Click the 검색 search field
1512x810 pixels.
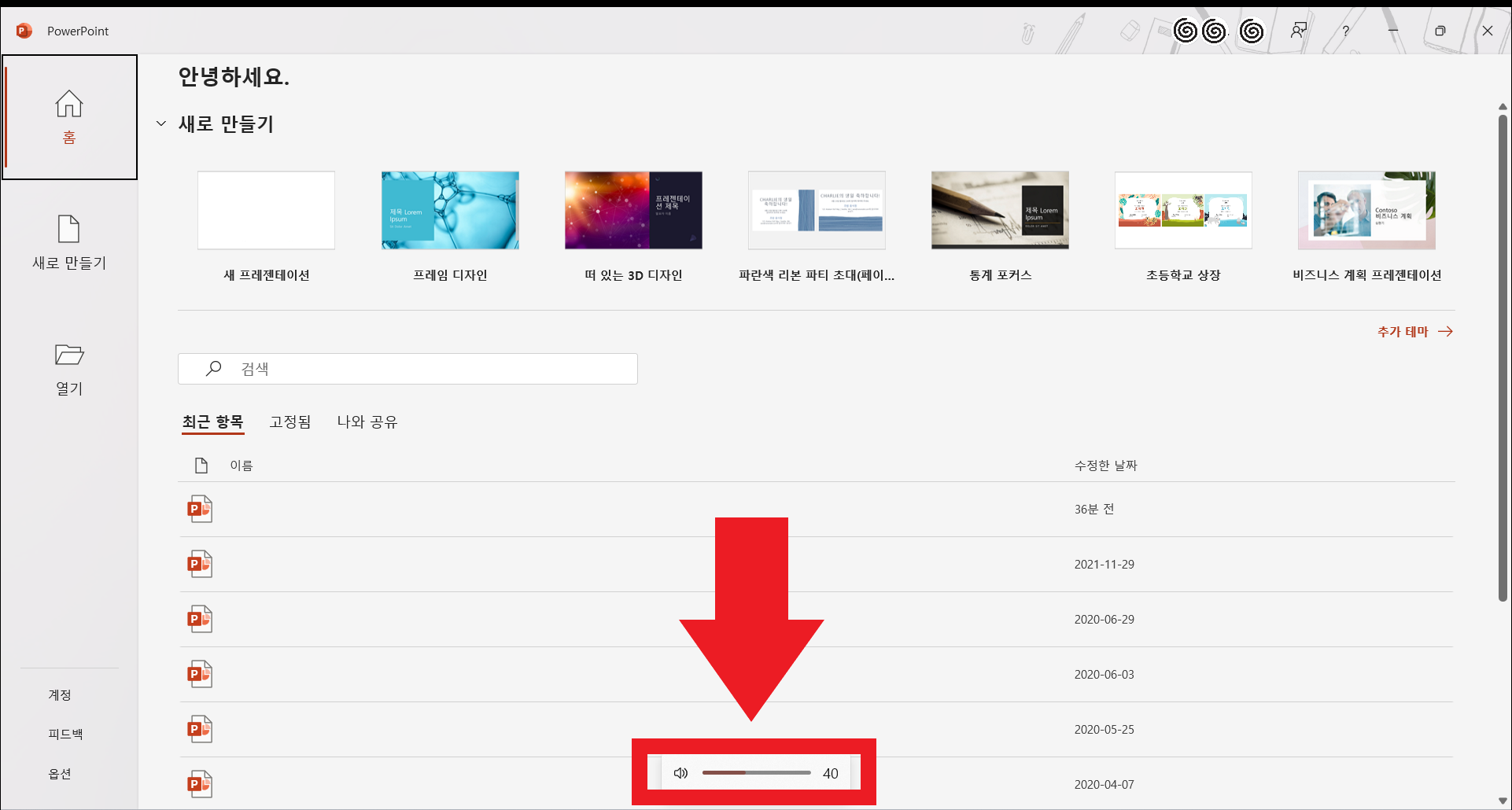pos(408,369)
